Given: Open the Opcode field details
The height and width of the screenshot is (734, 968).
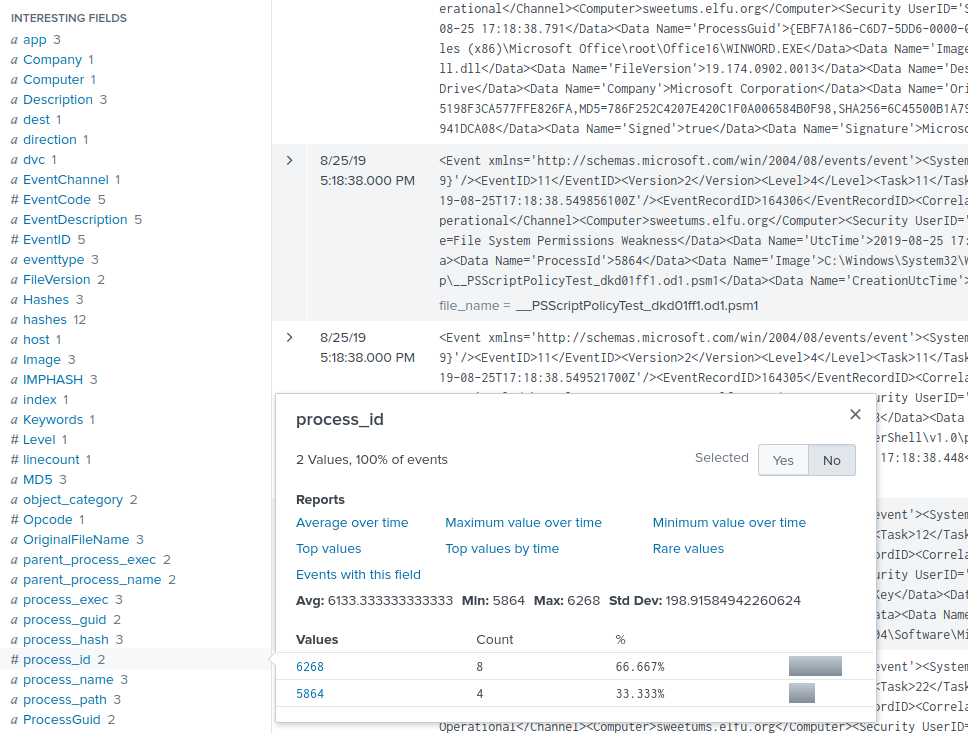Looking at the screenshot, I should tap(48, 519).
